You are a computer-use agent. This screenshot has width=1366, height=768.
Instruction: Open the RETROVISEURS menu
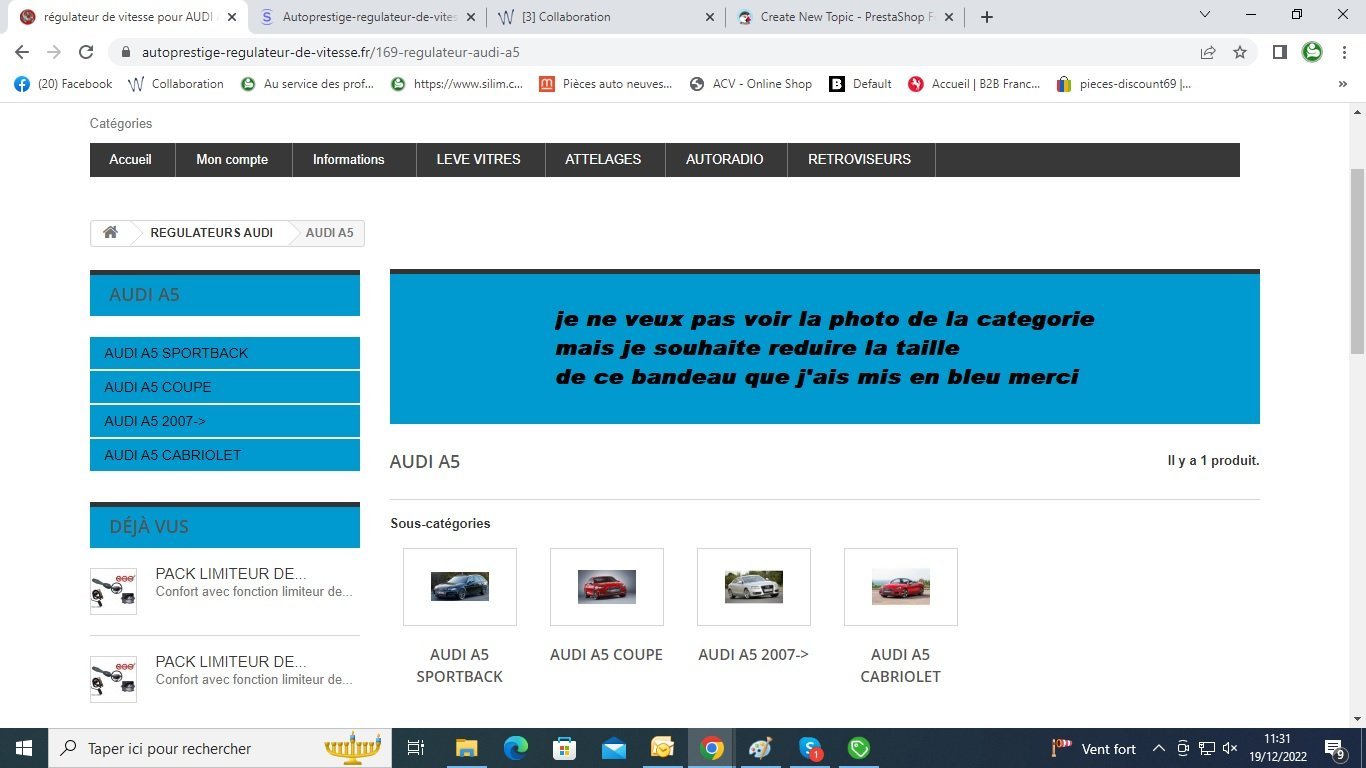[860, 160]
